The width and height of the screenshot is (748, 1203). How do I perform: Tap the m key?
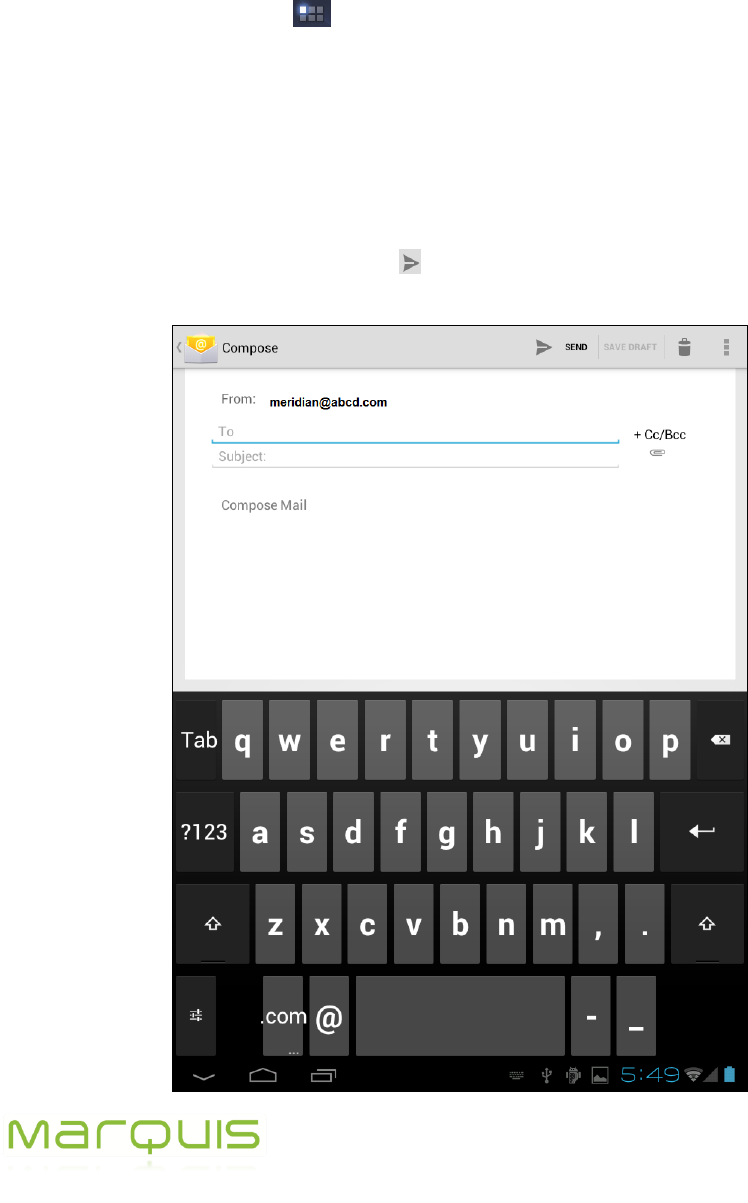coord(552,924)
